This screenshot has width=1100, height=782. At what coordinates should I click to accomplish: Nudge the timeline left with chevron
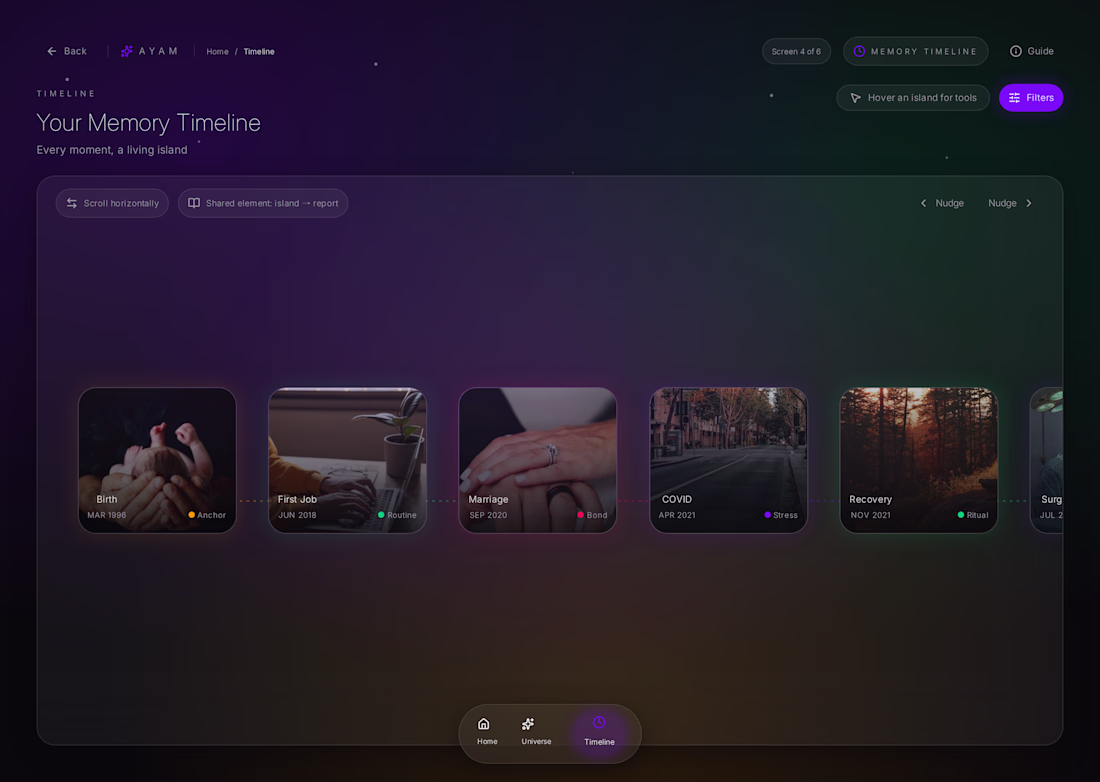coord(923,203)
